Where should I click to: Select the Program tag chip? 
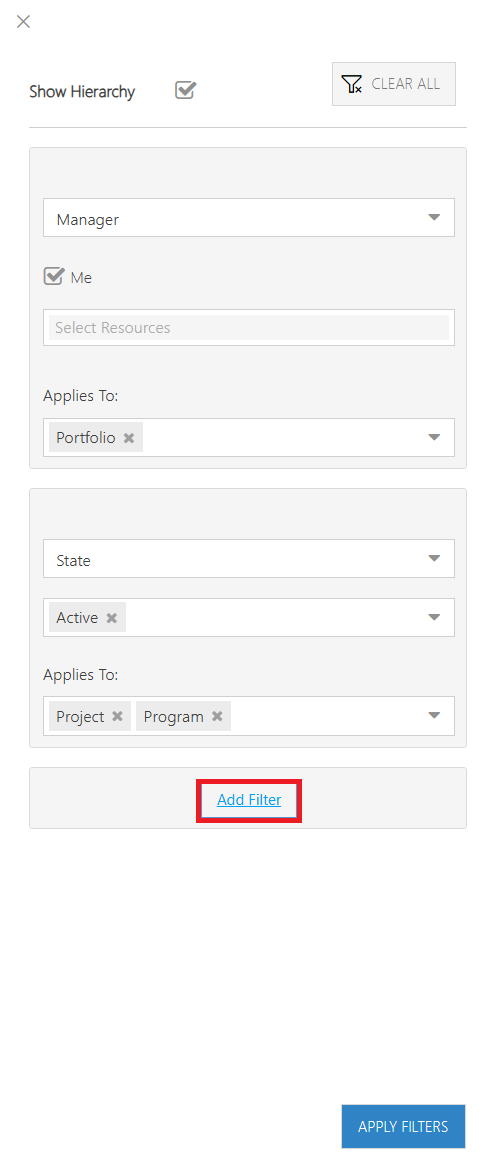tap(183, 716)
